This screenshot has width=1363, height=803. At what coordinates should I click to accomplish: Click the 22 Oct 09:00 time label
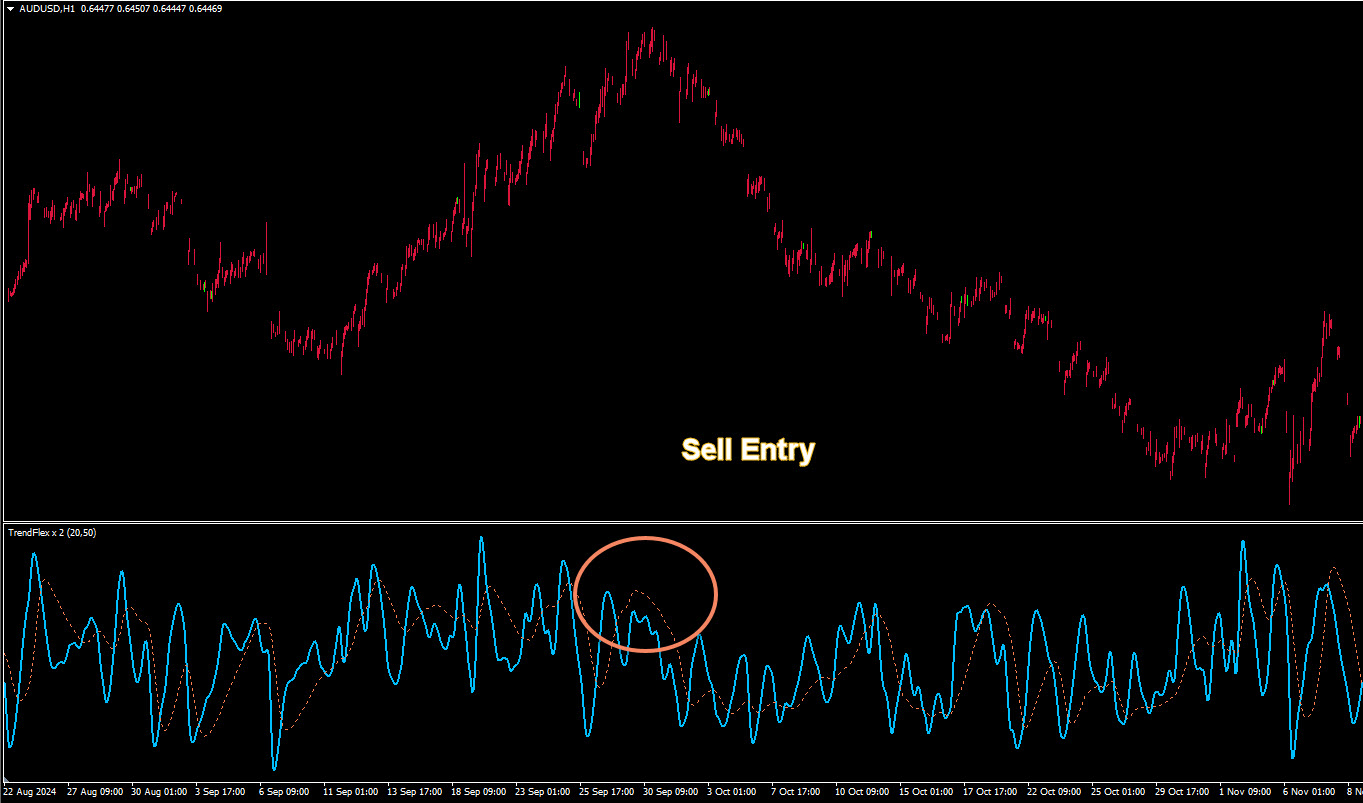coord(1054,792)
